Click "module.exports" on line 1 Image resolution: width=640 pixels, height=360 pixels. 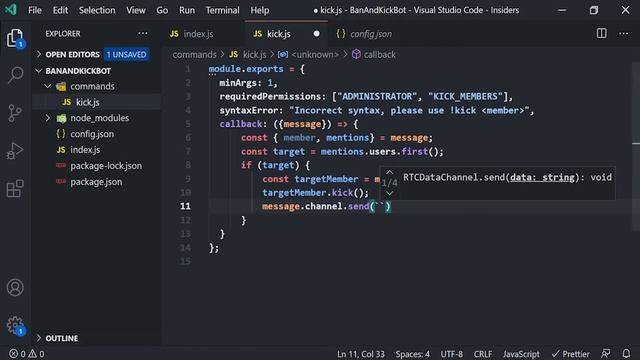(246, 69)
